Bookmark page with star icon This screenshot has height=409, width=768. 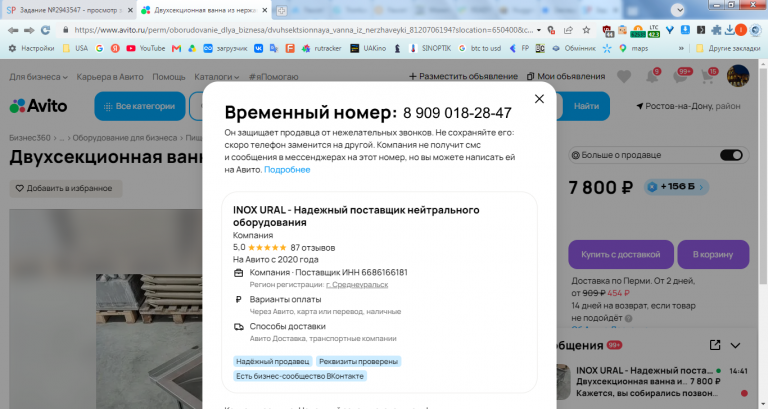coord(586,30)
